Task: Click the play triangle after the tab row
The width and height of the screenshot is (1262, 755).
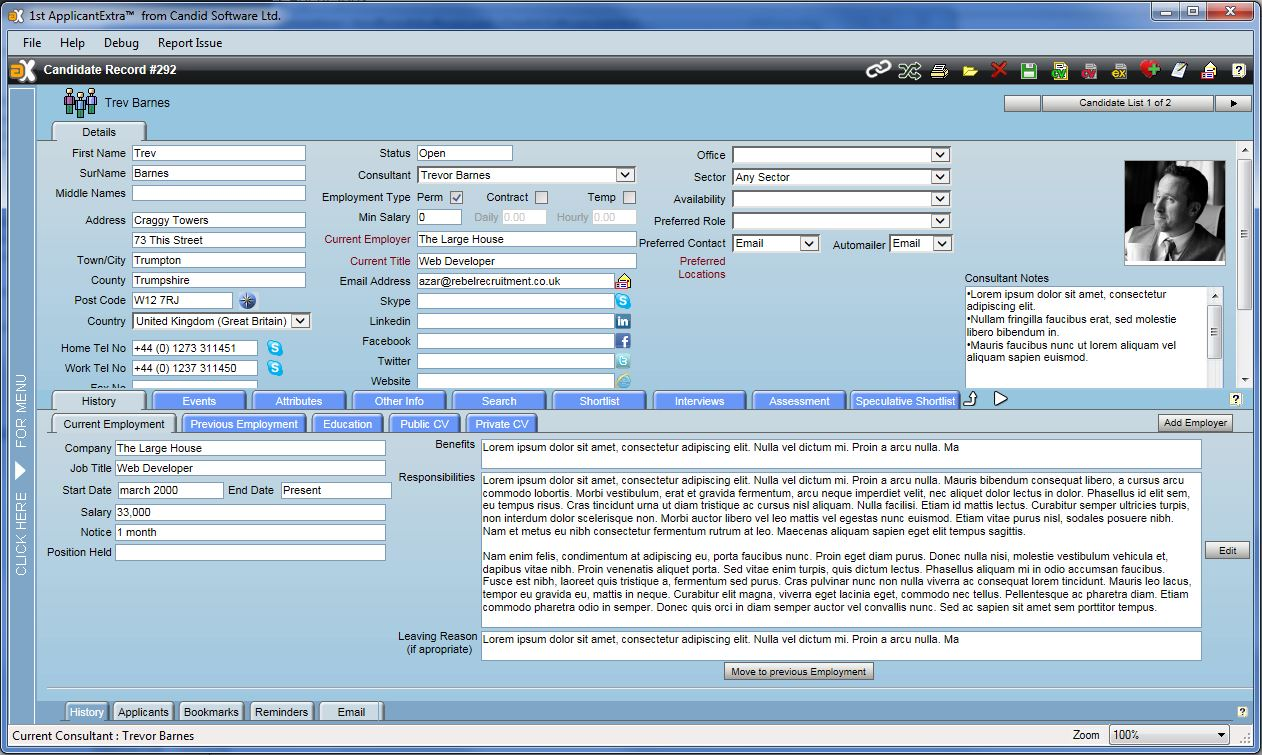Action: point(1001,399)
